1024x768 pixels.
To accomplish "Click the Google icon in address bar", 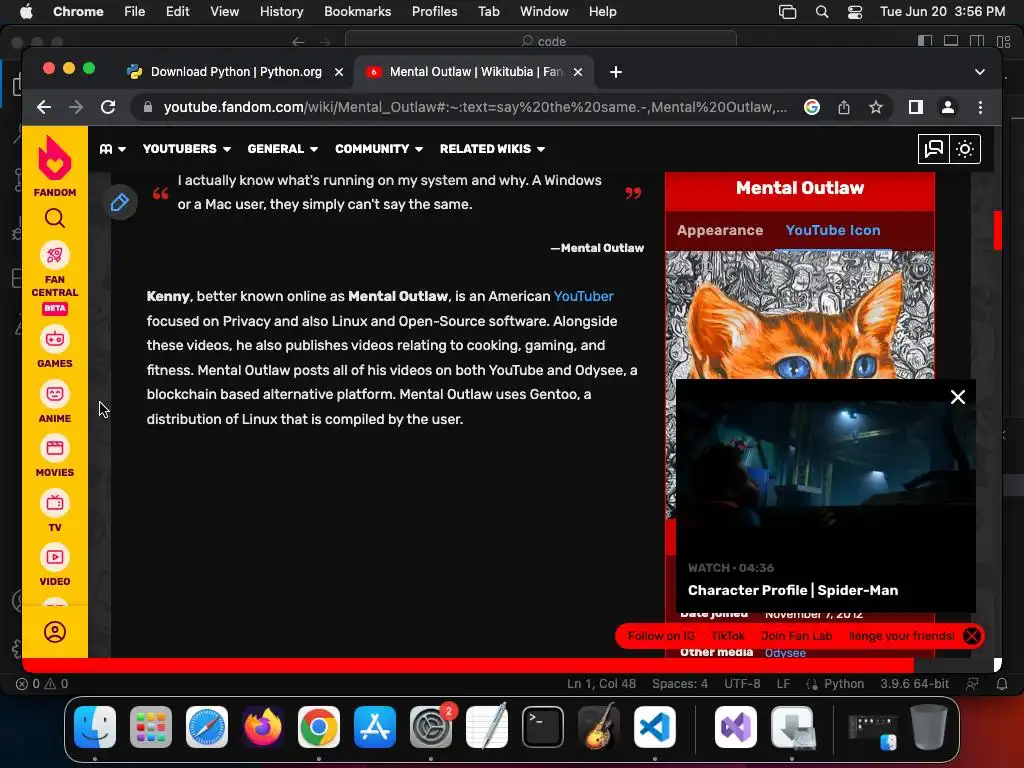I will tap(812, 107).
